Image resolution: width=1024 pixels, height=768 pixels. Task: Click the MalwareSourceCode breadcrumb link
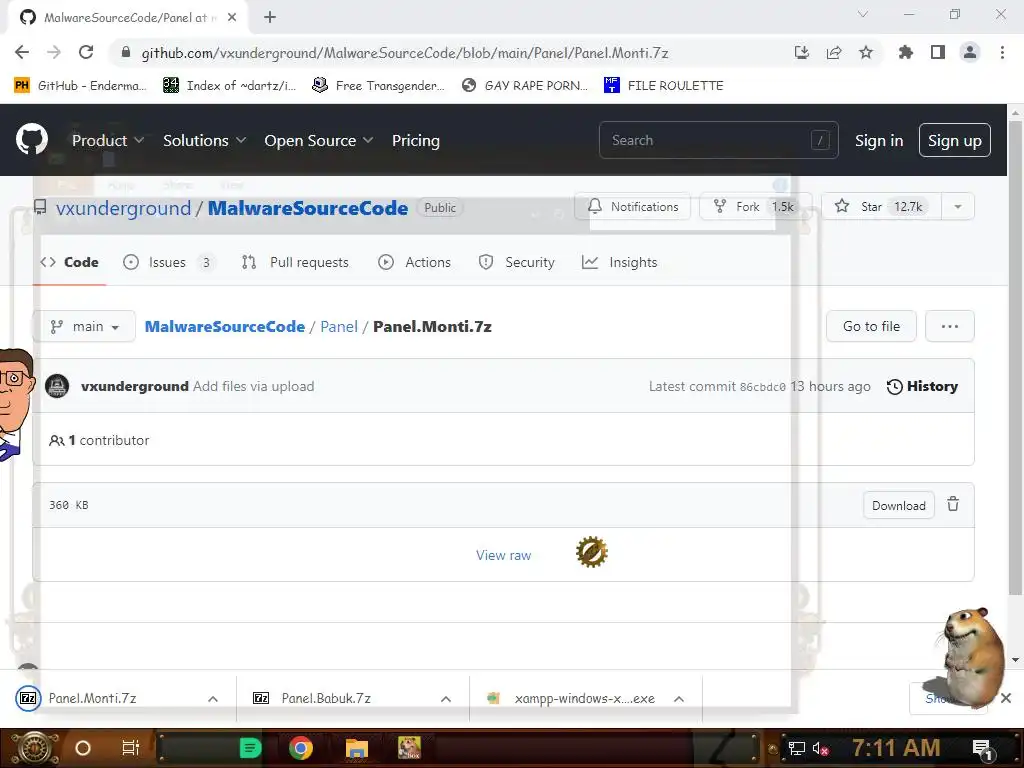(x=225, y=327)
